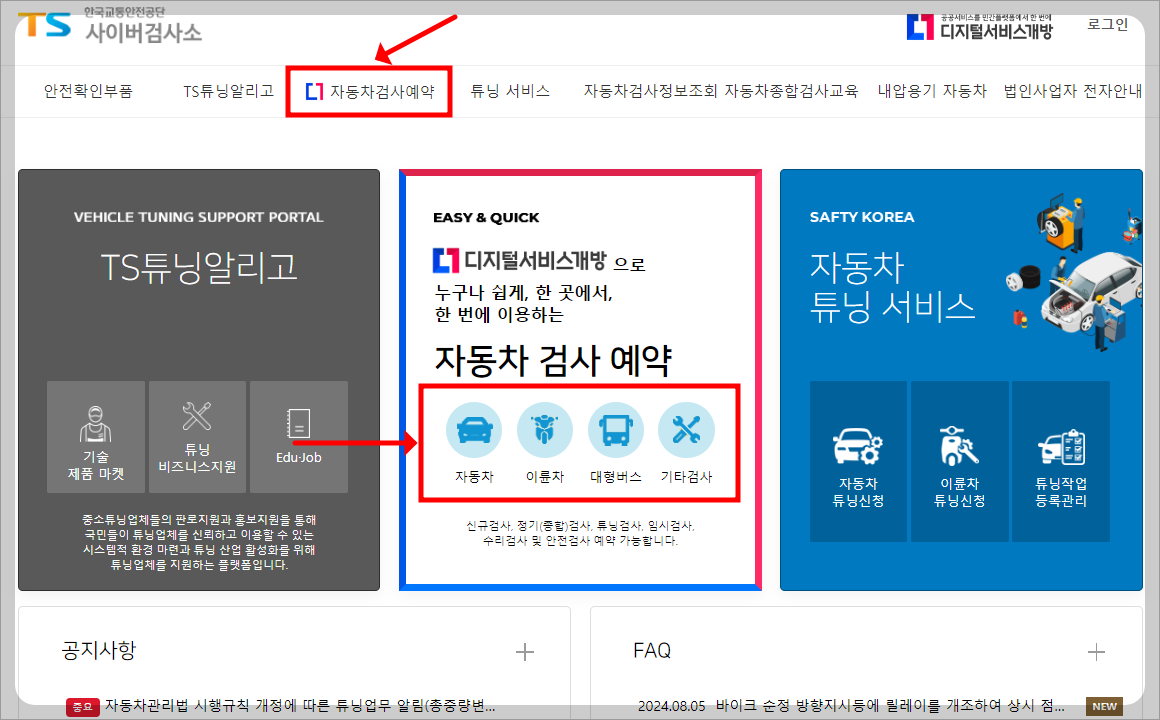1160x720 pixels.
Task: Open 튜닝작업 등록관리 clipboard icon
Action: pos(1061,445)
